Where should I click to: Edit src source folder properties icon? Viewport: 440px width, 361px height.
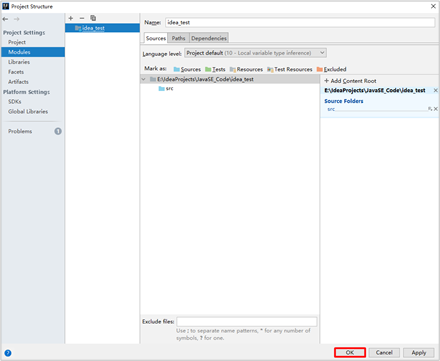(430, 109)
